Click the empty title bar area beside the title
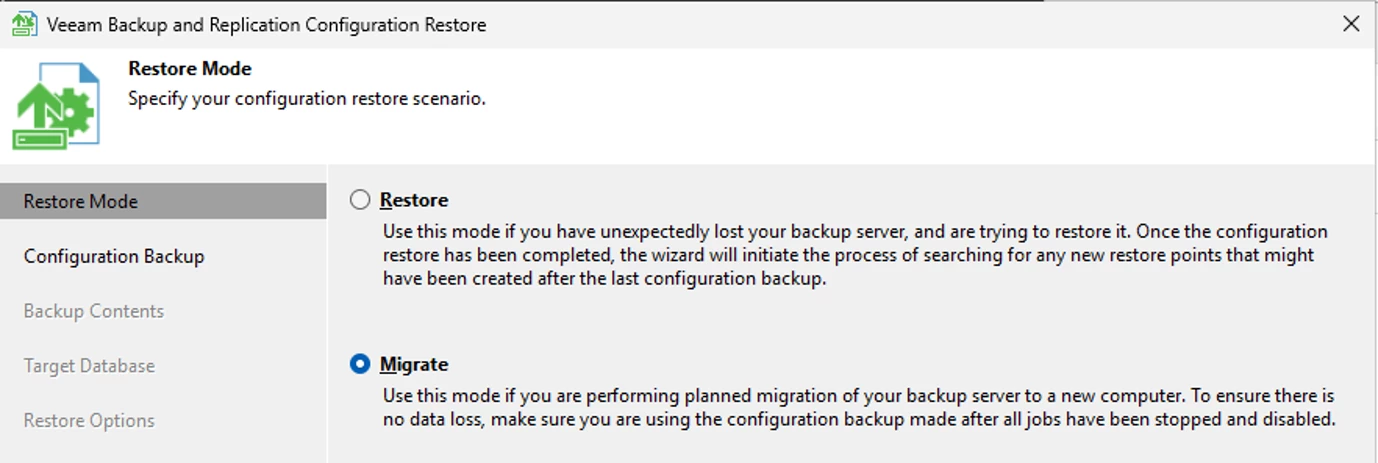 pos(900,24)
